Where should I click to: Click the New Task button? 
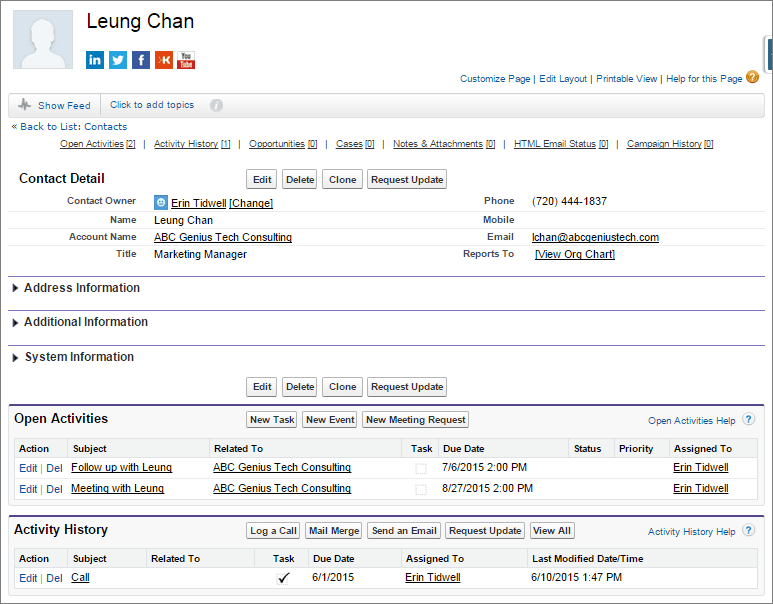[272, 420]
